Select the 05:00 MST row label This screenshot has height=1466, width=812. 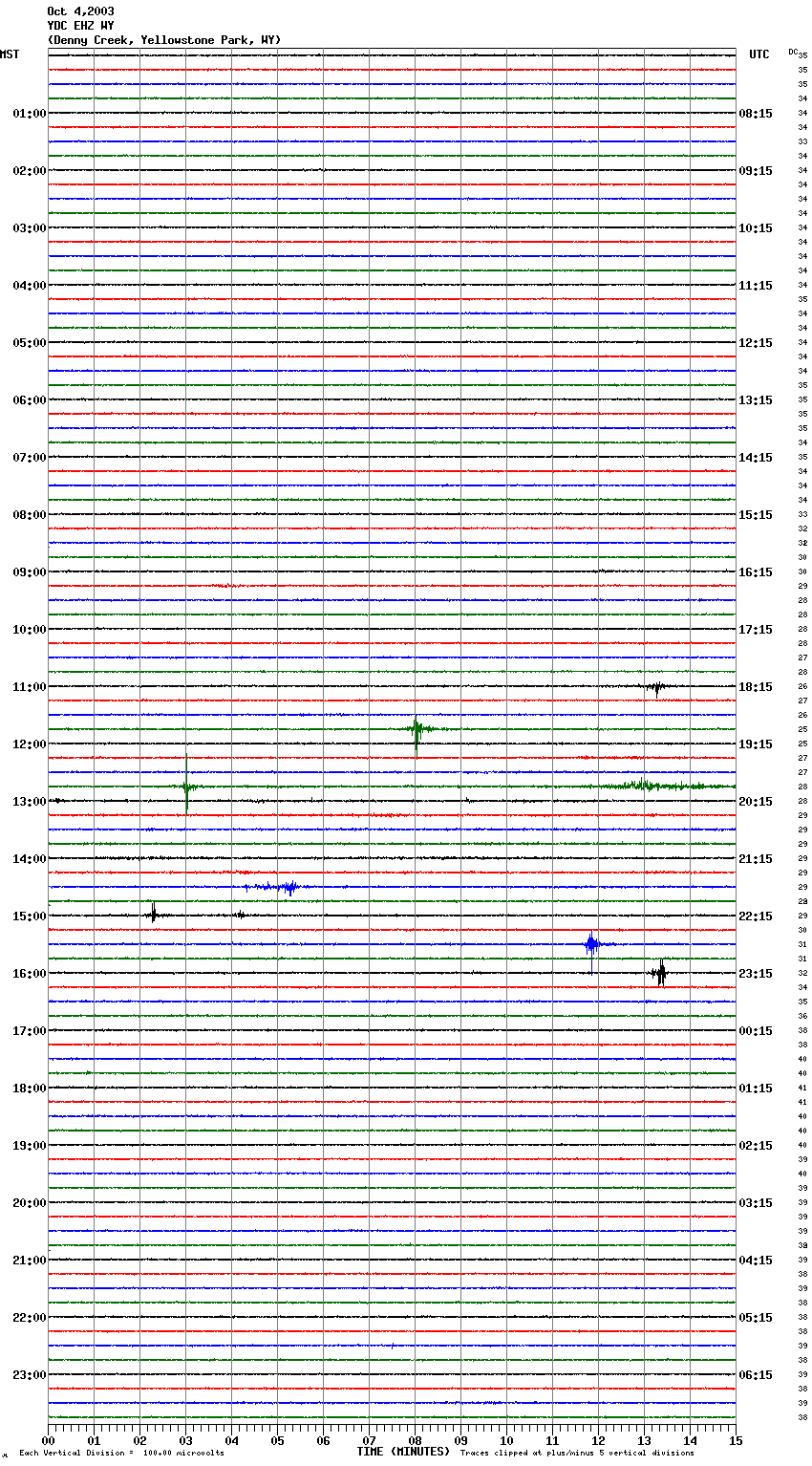[30, 343]
